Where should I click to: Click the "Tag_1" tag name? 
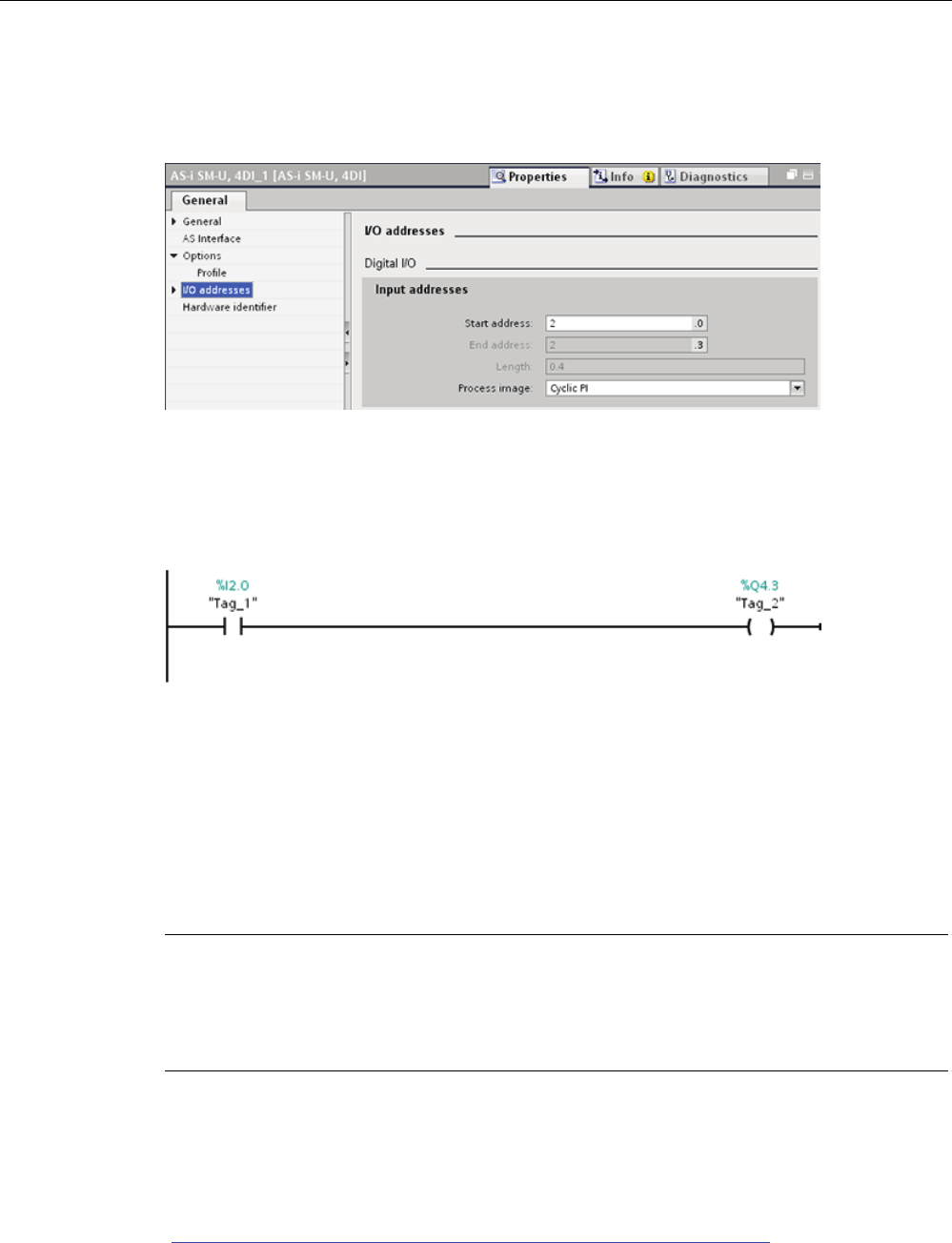pos(233,602)
